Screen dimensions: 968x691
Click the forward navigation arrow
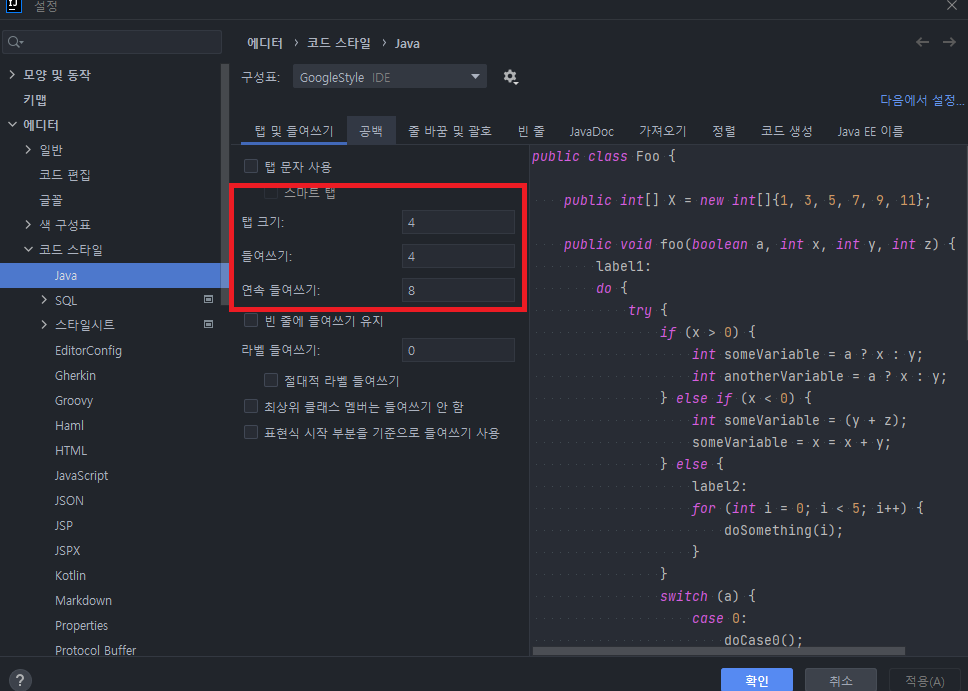pos(948,43)
